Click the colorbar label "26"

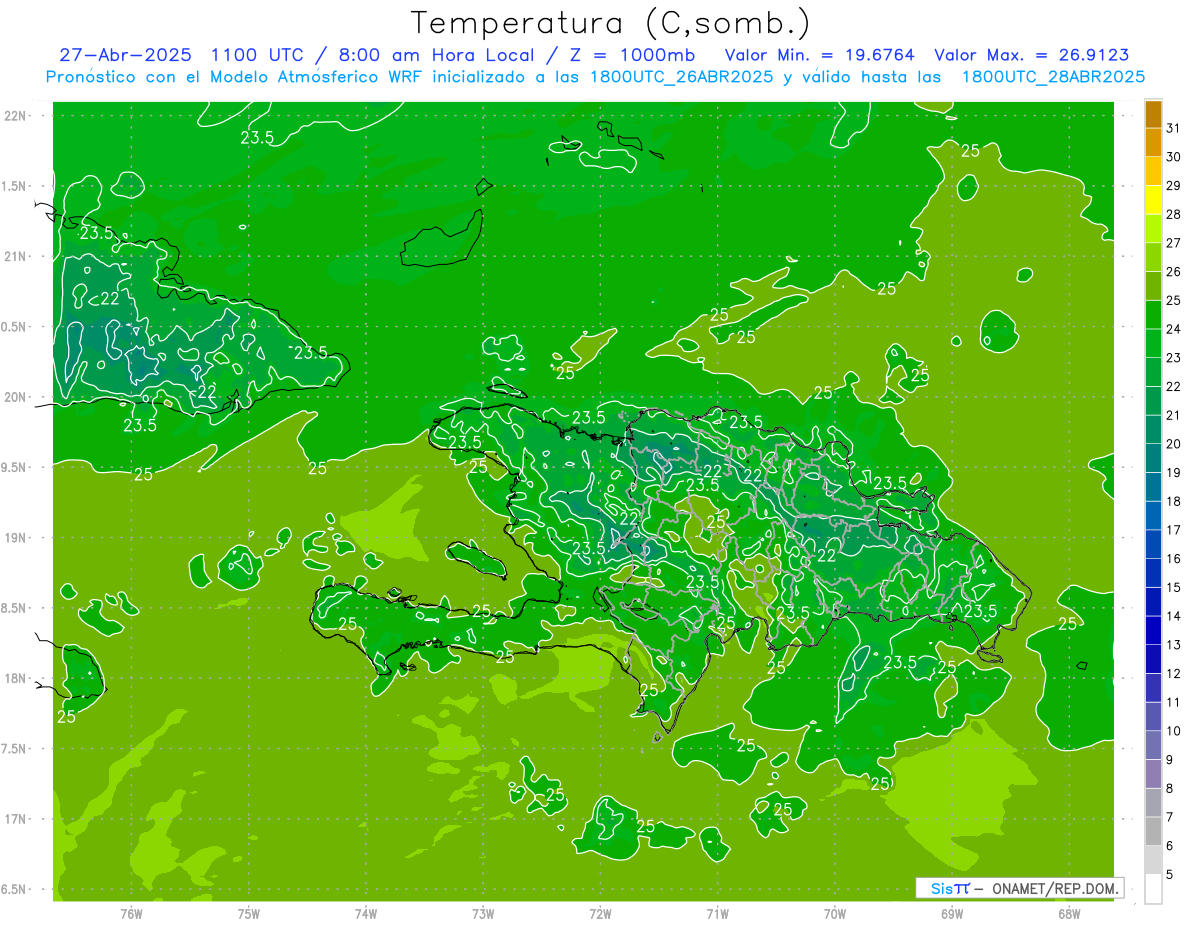tap(1174, 272)
